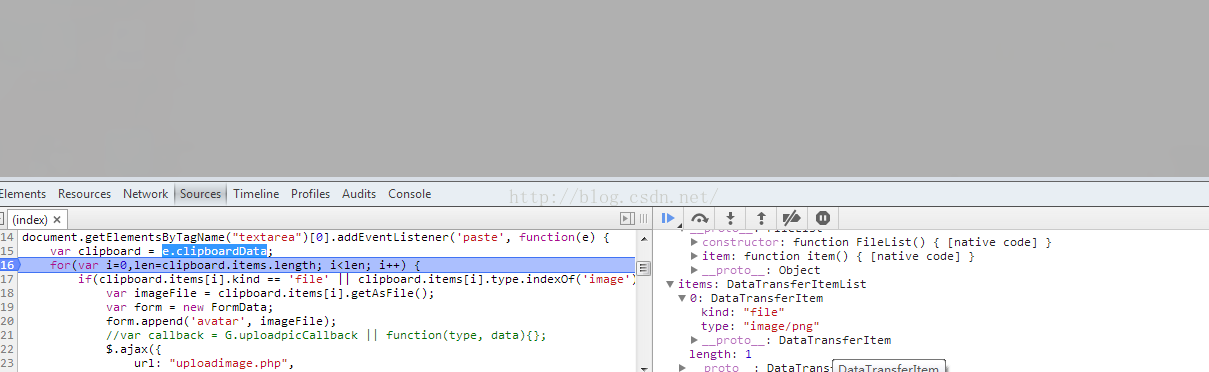The image size is (1209, 372).
Task: Set breakpoint on line number 20
Action: pos(8,321)
